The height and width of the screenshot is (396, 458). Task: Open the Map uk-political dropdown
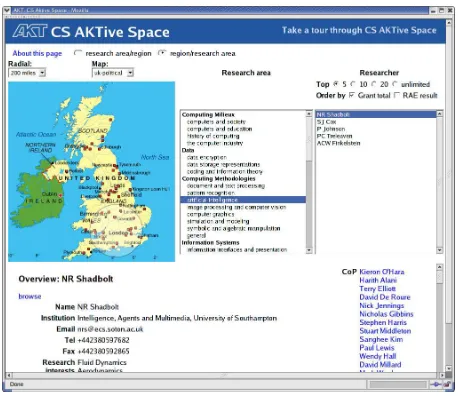(113, 73)
